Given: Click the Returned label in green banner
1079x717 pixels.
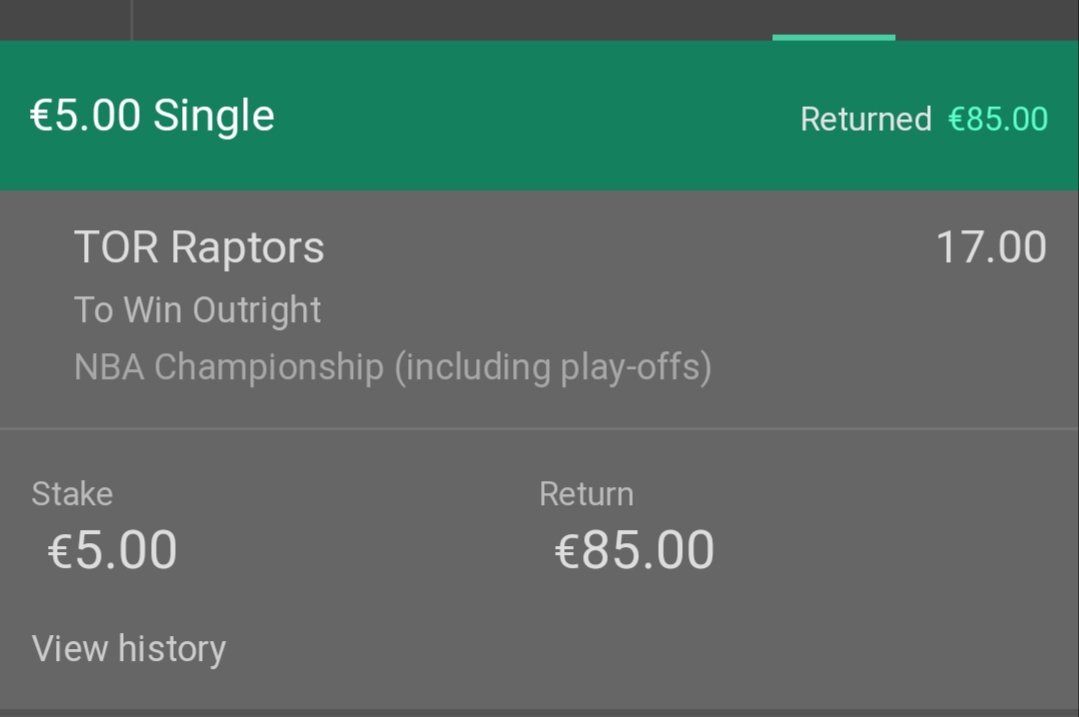Looking at the screenshot, I should (866, 119).
